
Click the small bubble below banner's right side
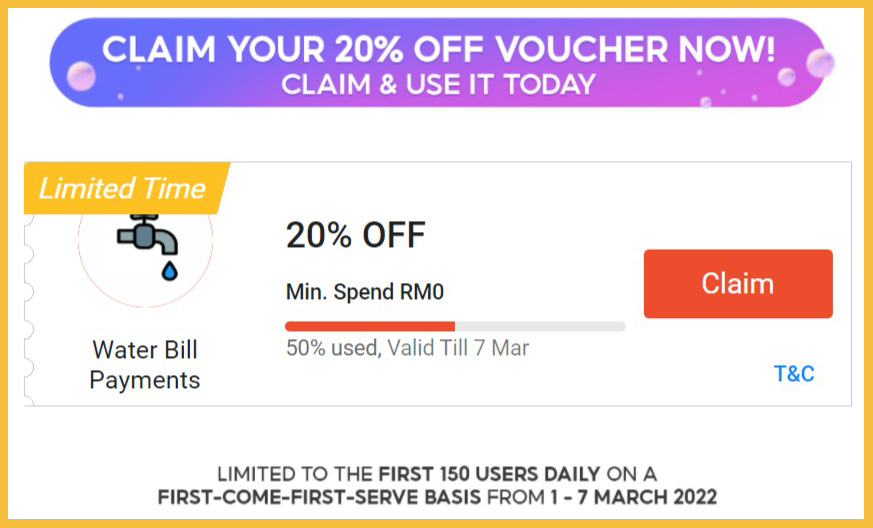(706, 102)
